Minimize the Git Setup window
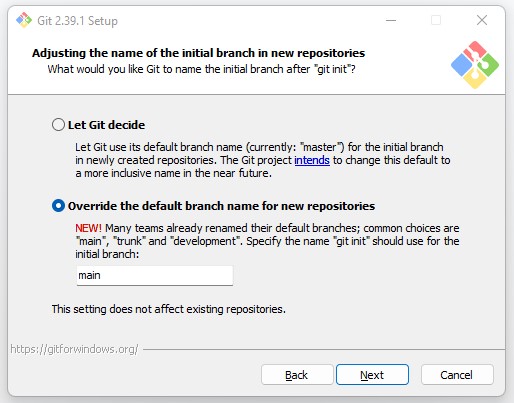This screenshot has width=514, height=403. [x=391, y=20]
